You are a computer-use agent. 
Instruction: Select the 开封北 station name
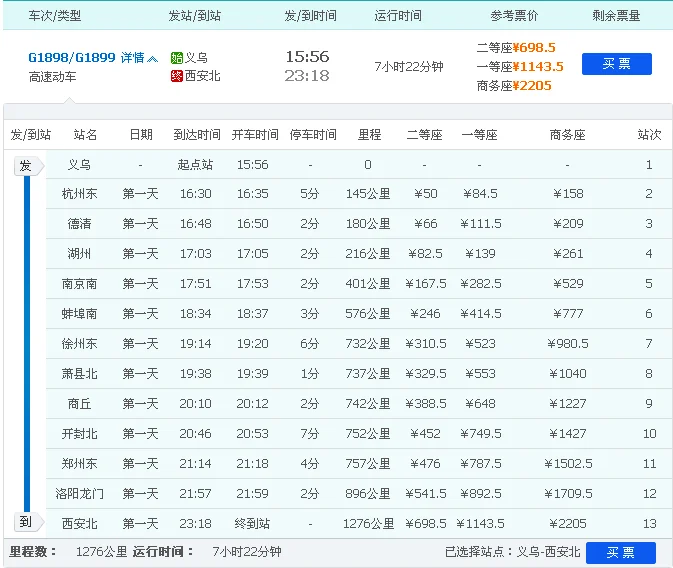79,434
